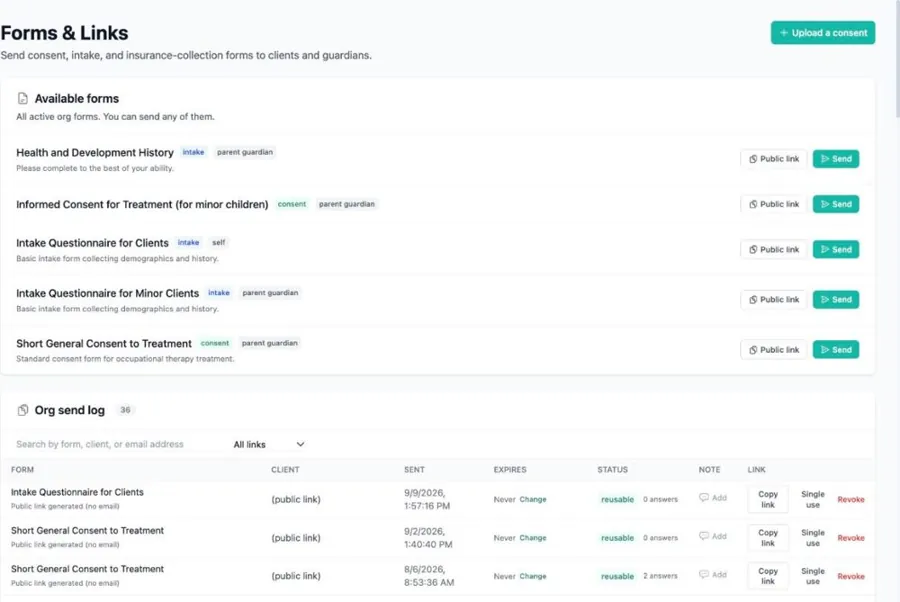Open the All links filter dropdown
Viewport: 900px width, 602px height.
pyautogui.click(x=269, y=444)
